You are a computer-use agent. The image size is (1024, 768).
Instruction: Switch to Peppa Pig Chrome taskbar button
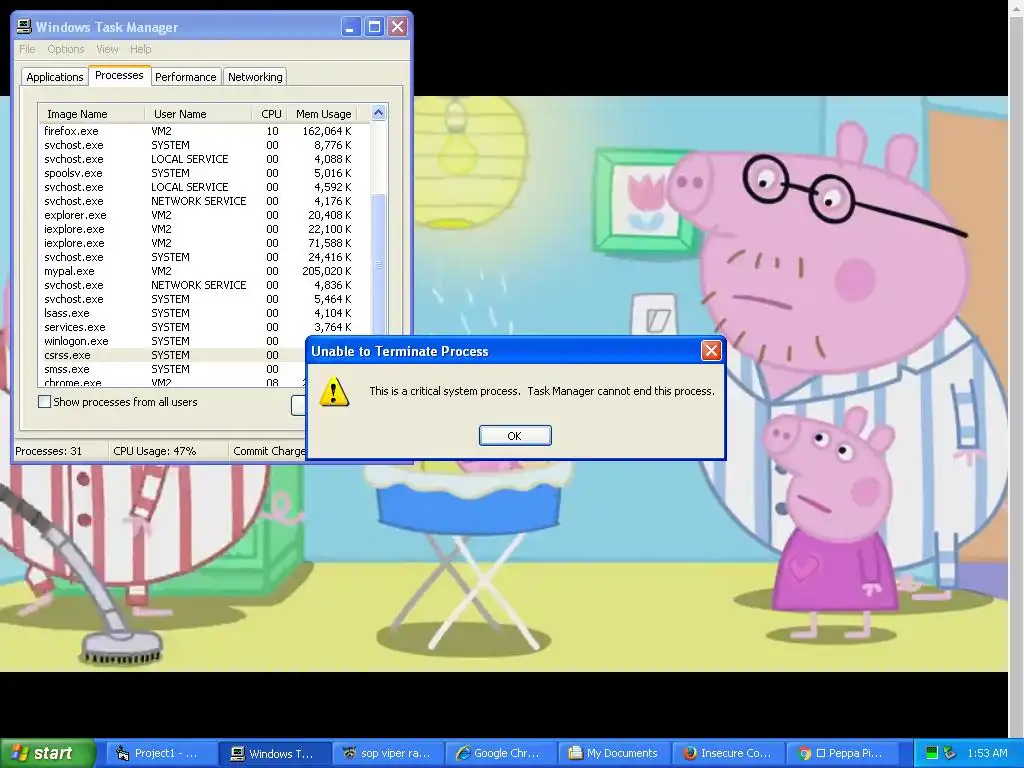[x=842, y=753]
